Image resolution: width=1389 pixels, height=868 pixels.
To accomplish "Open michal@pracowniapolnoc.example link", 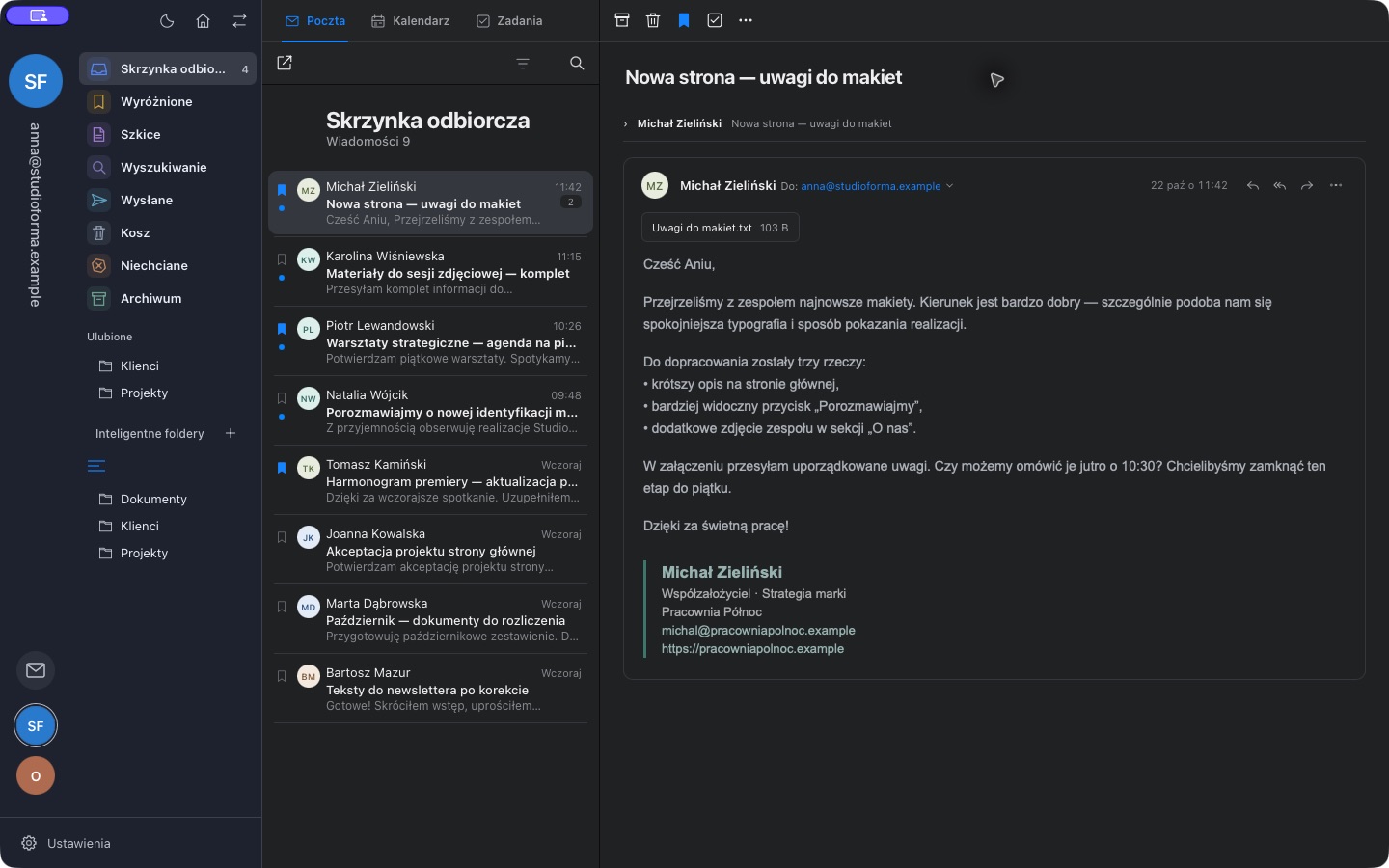I will point(758,630).
